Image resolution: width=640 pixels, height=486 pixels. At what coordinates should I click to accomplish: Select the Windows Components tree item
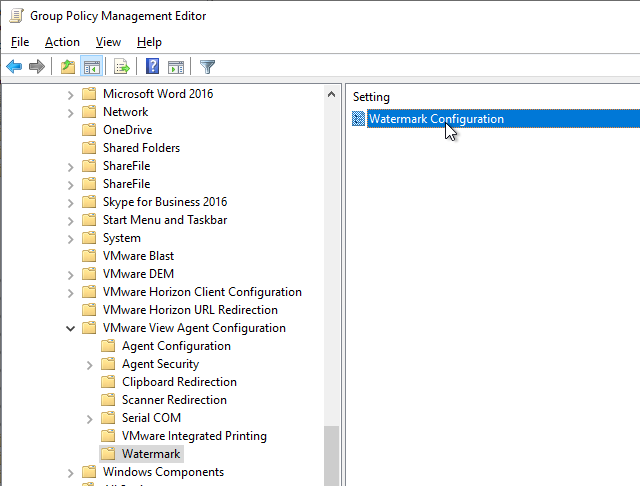click(163, 472)
